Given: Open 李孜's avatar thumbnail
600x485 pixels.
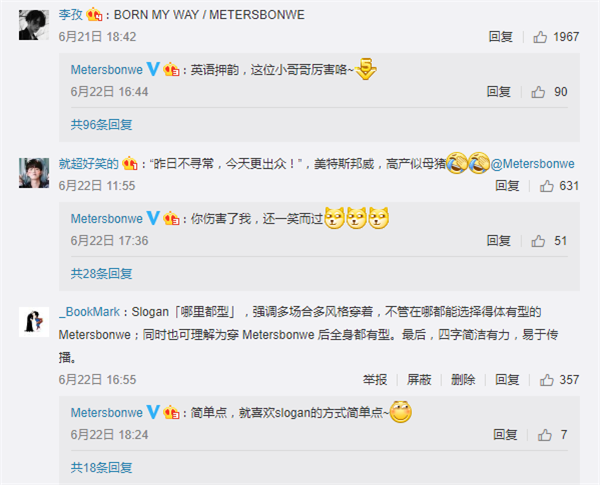Looking at the screenshot, I should coord(34,25).
